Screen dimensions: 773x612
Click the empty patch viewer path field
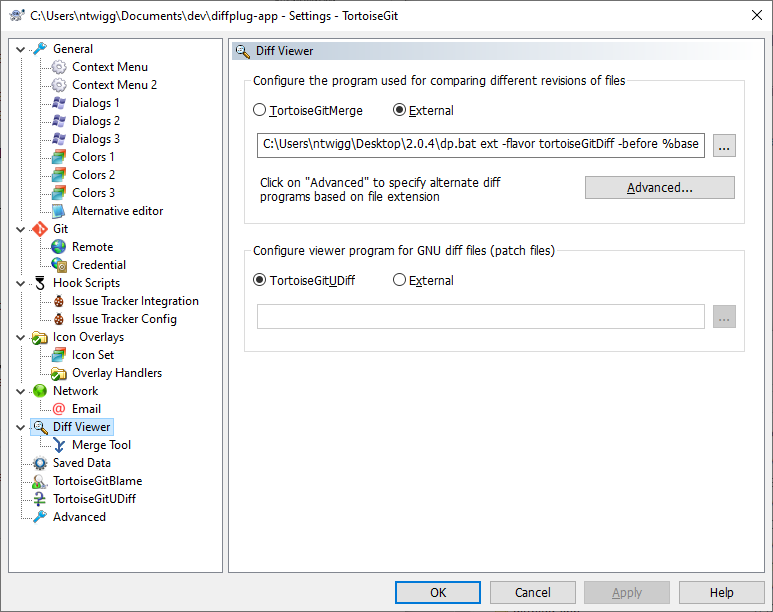(481, 316)
